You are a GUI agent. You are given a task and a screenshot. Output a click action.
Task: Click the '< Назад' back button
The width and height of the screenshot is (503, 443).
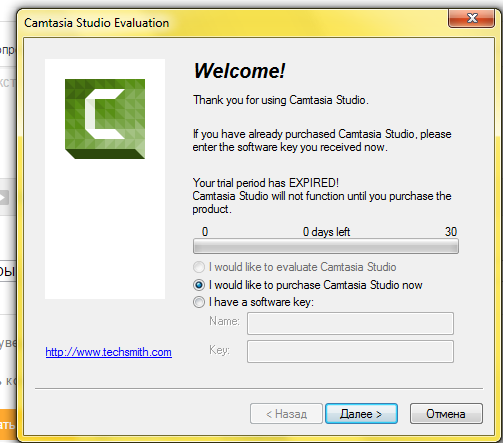(x=286, y=414)
